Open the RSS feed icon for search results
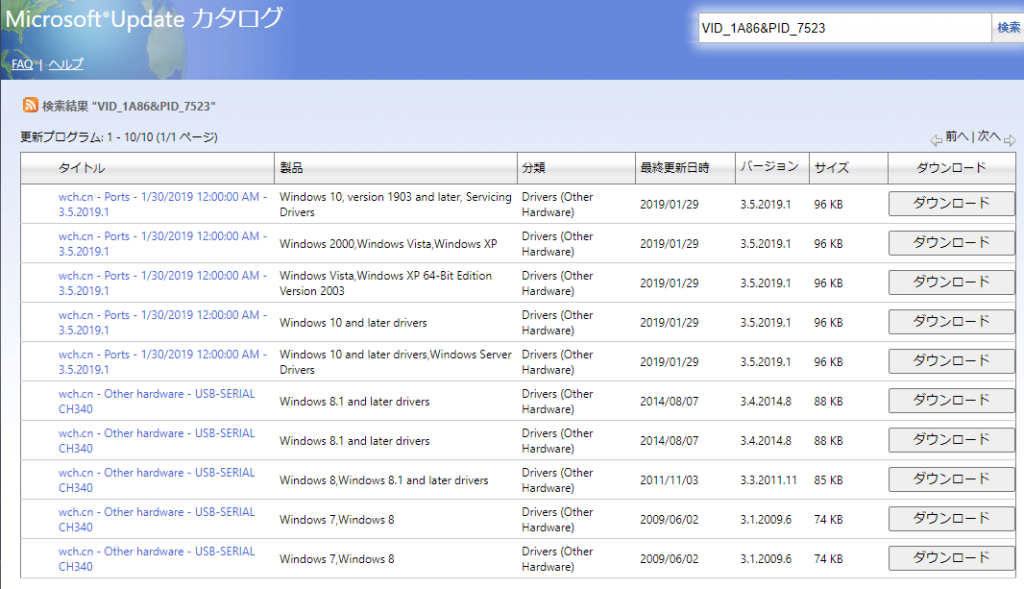The image size is (1024, 589). (x=30, y=104)
